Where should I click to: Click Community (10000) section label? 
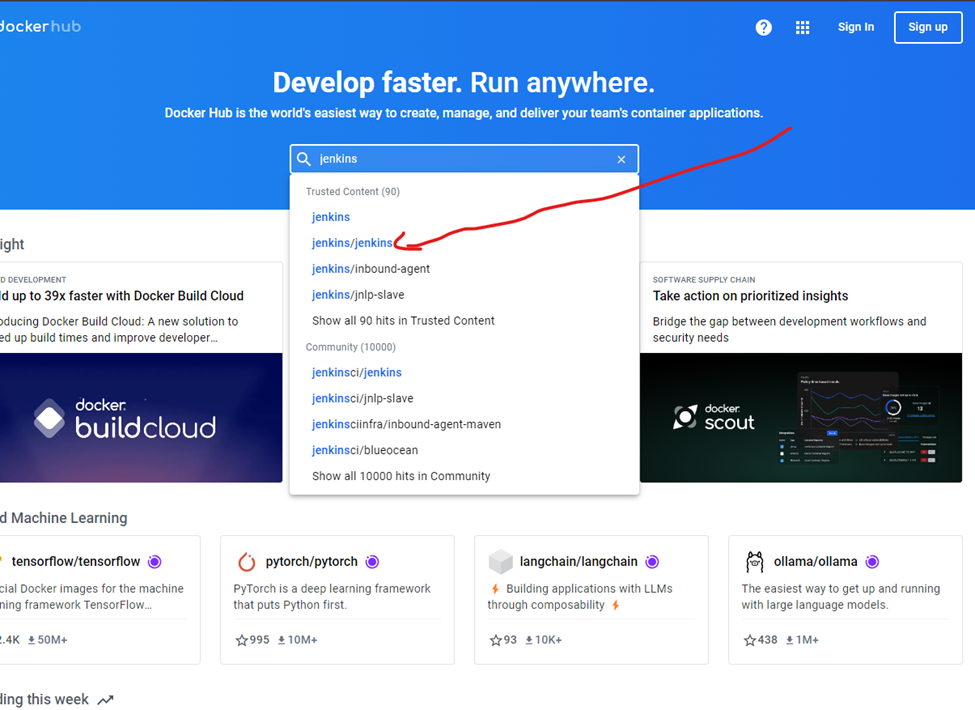point(351,347)
